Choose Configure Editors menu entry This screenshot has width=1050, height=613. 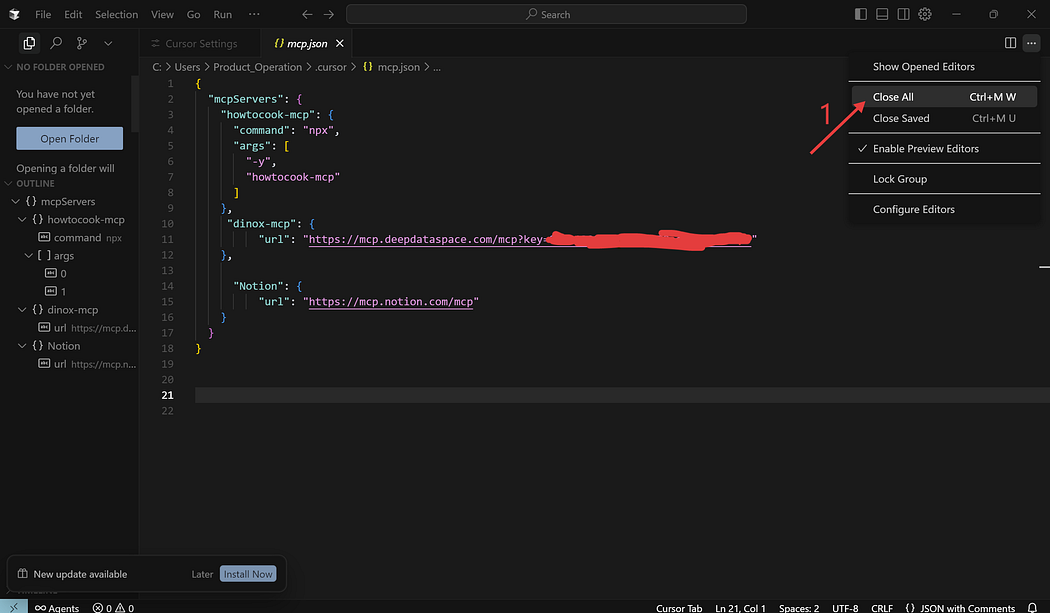point(944,209)
